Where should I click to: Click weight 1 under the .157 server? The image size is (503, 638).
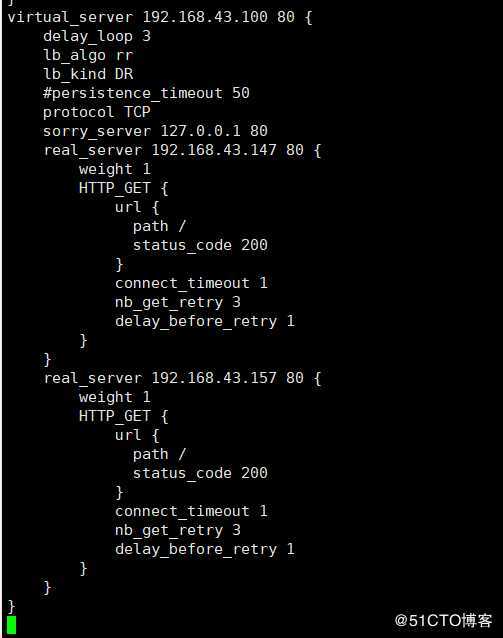click(115, 397)
